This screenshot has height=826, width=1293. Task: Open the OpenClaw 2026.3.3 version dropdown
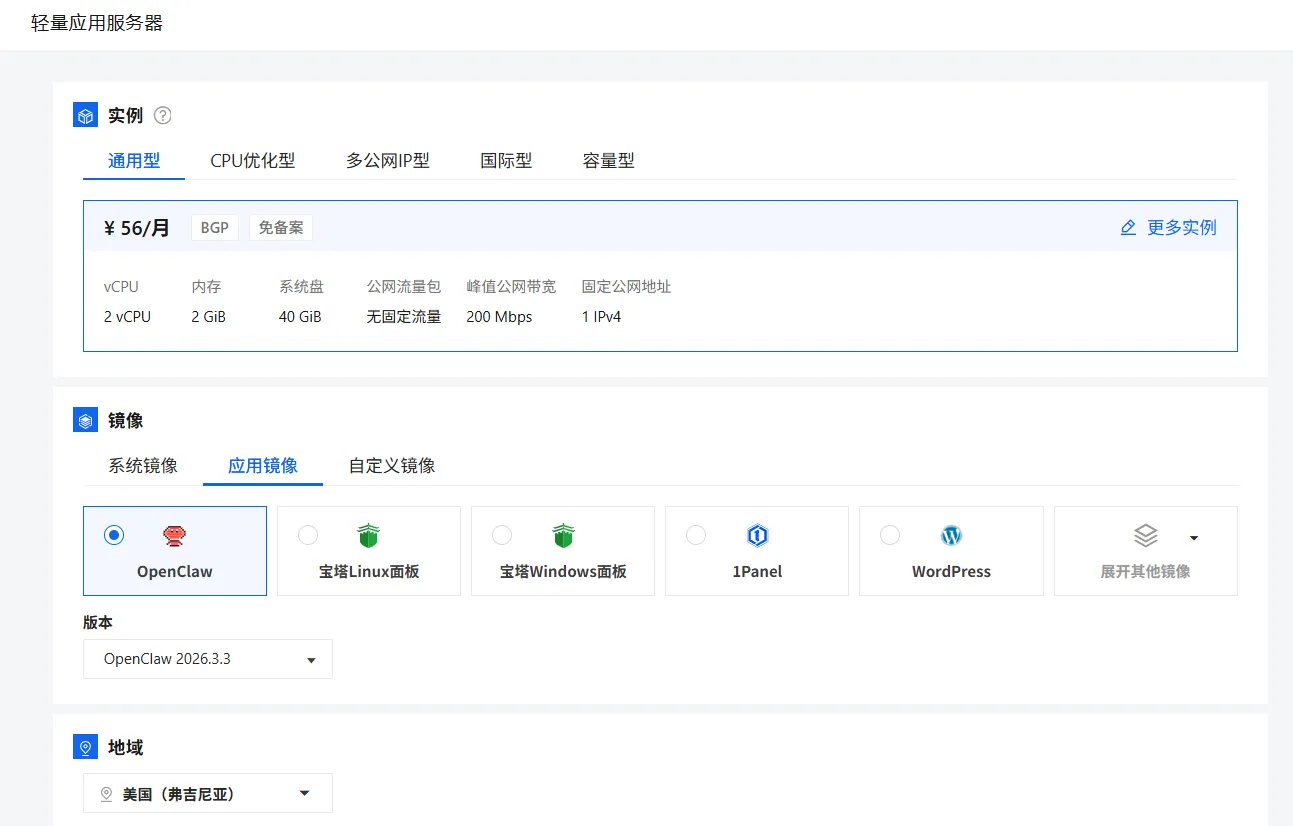tap(208, 659)
